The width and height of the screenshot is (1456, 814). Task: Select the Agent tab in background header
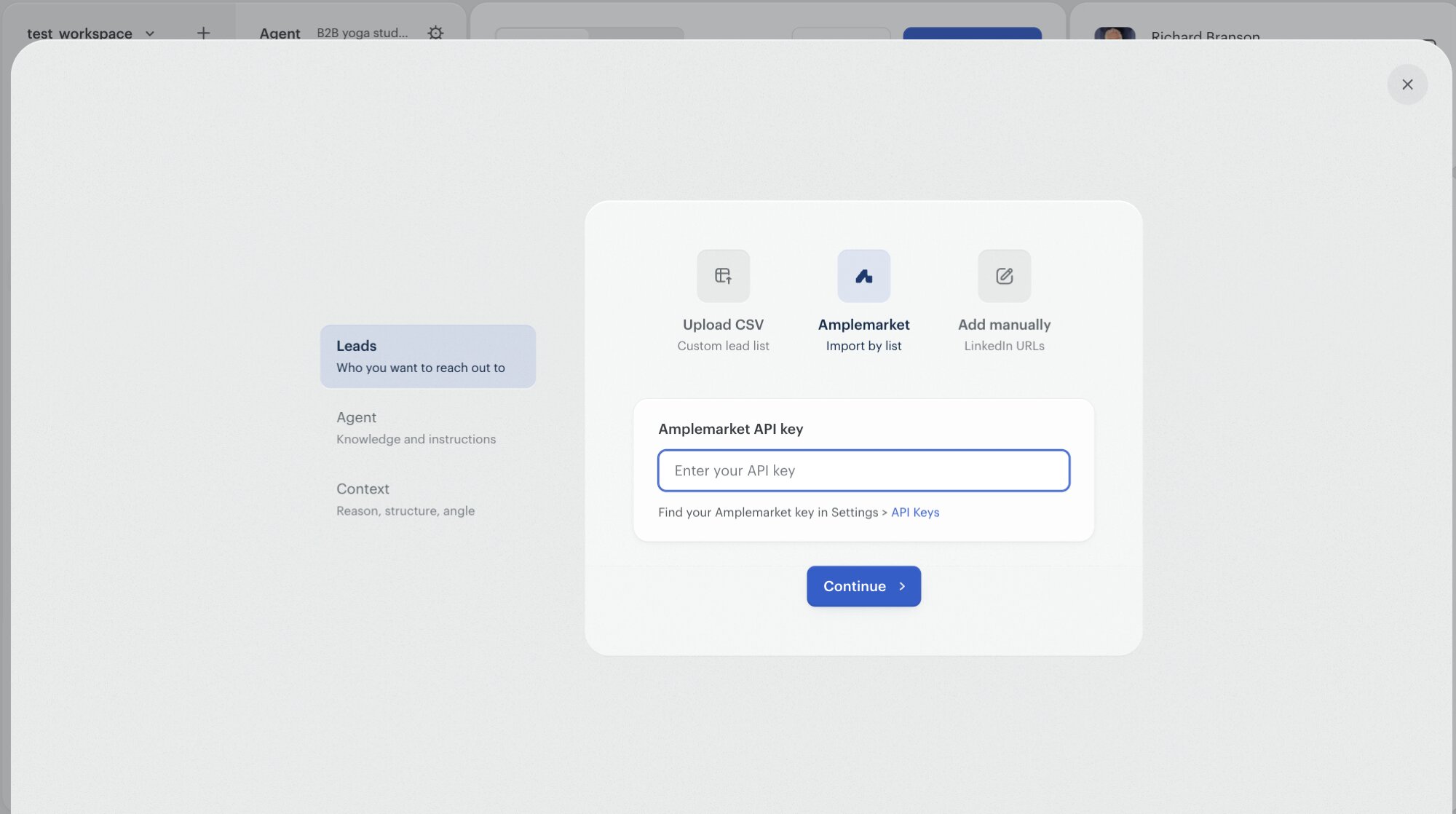280,33
